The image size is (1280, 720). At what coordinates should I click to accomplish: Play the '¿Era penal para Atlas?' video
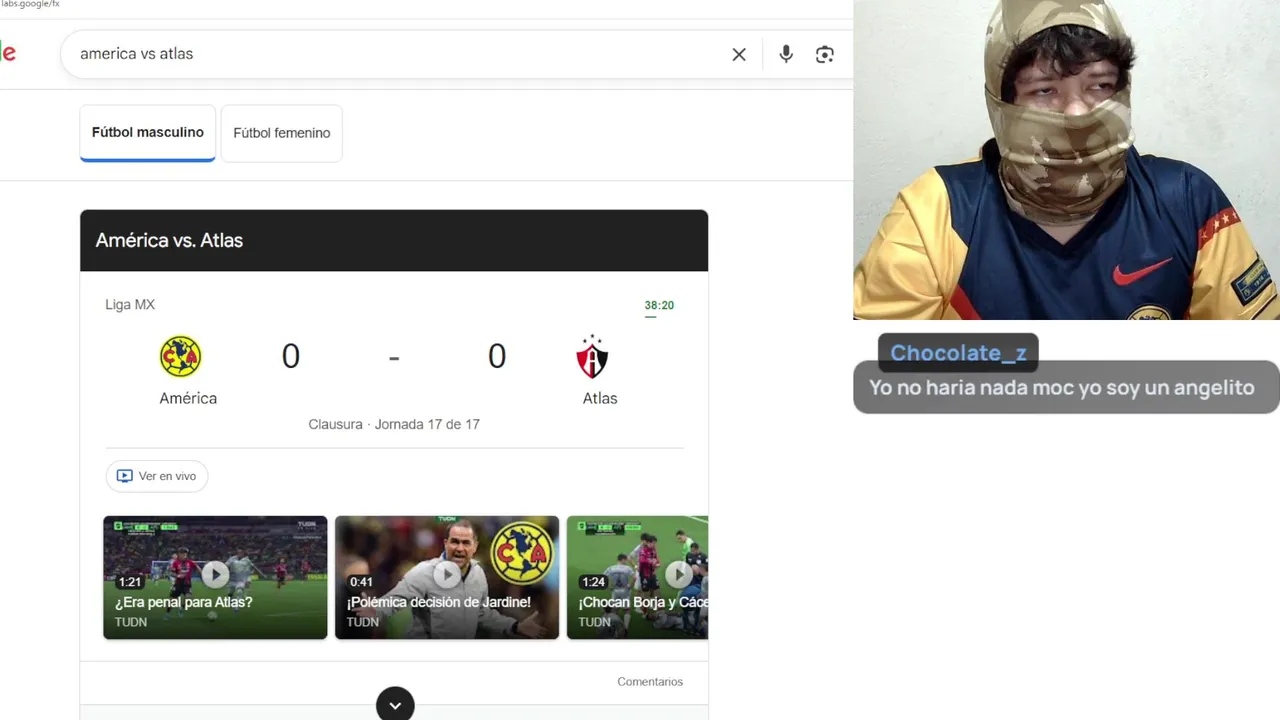pos(215,577)
